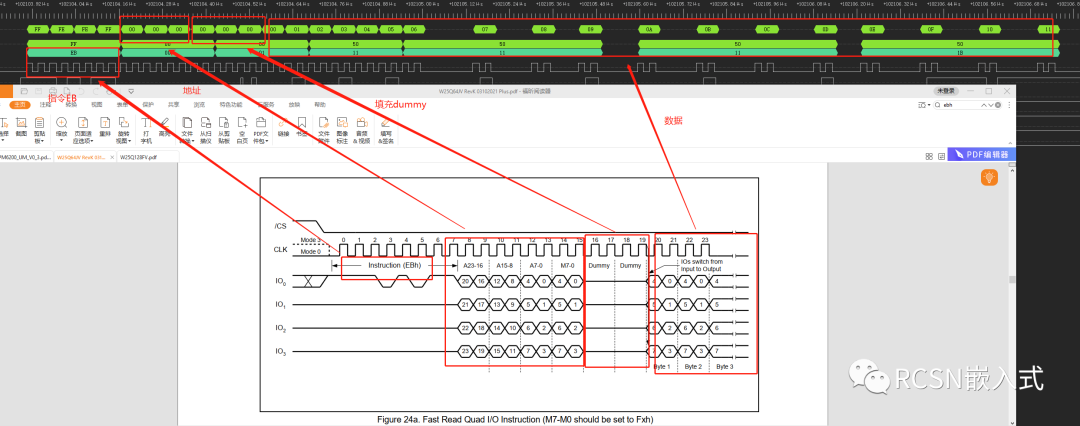This screenshot has height=426, width=1080.
Task: Open the 图像标注 image annotation tool
Action: tap(342, 130)
